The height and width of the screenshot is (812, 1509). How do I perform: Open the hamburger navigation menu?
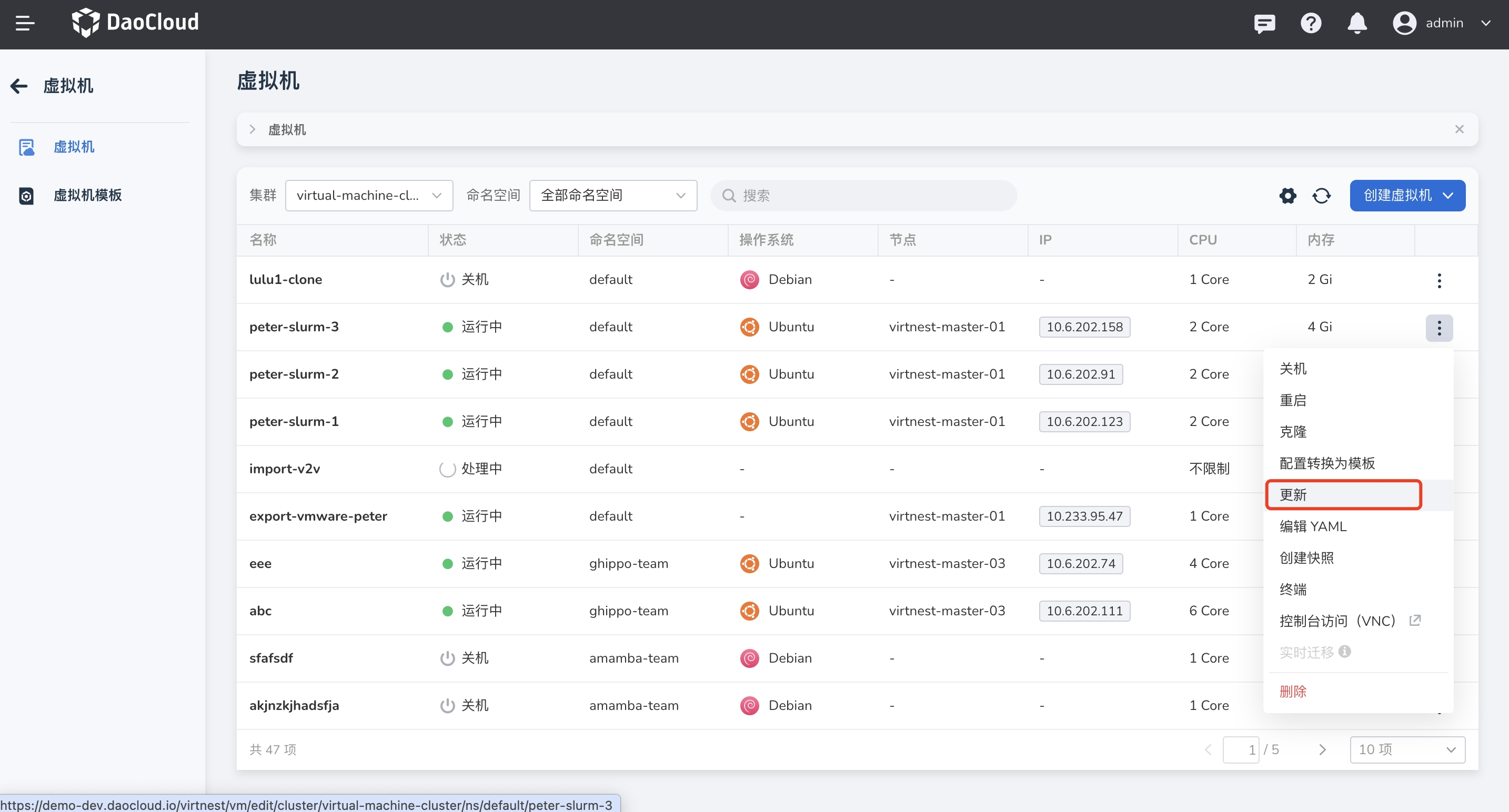(x=25, y=24)
